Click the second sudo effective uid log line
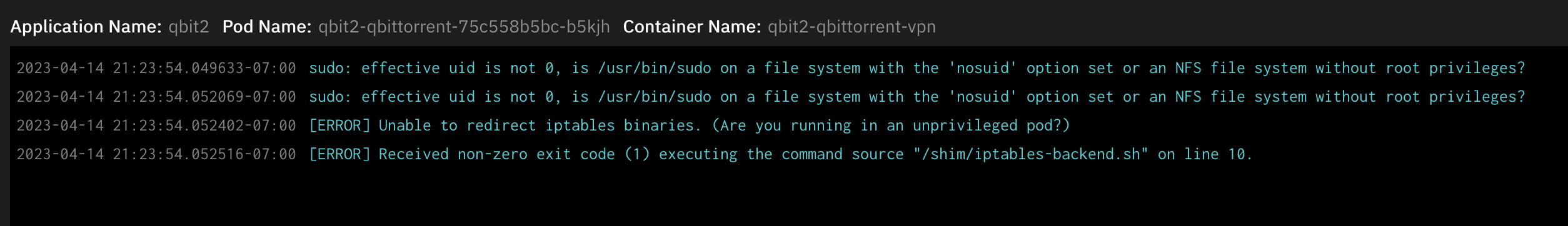This screenshot has width=1568, height=226. click(x=917, y=97)
